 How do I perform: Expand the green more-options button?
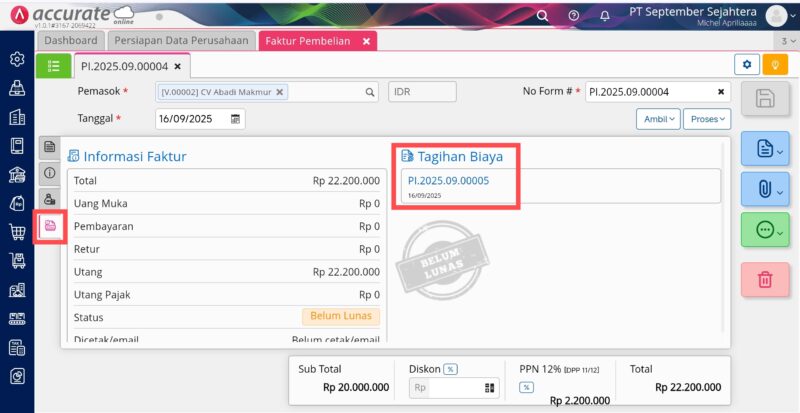click(x=765, y=230)
